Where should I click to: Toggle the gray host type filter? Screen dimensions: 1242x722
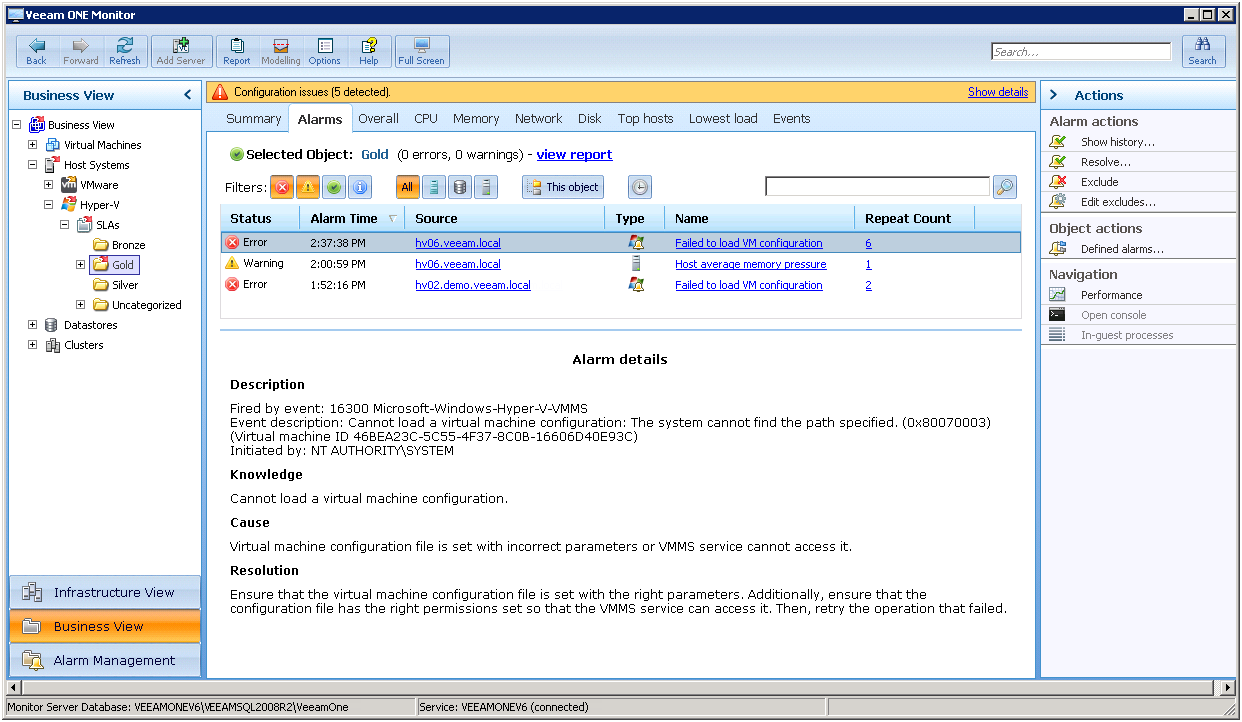485,187
